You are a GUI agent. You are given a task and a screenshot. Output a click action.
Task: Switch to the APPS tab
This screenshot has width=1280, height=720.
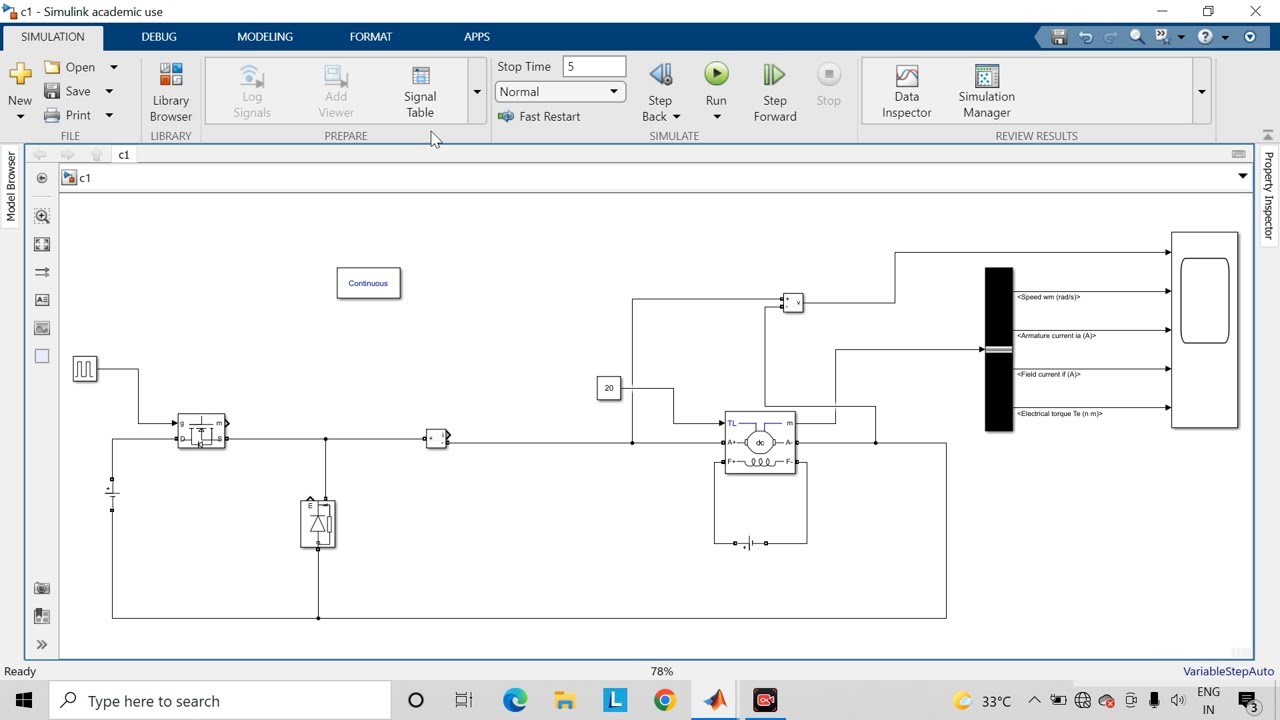coord(477,37)
